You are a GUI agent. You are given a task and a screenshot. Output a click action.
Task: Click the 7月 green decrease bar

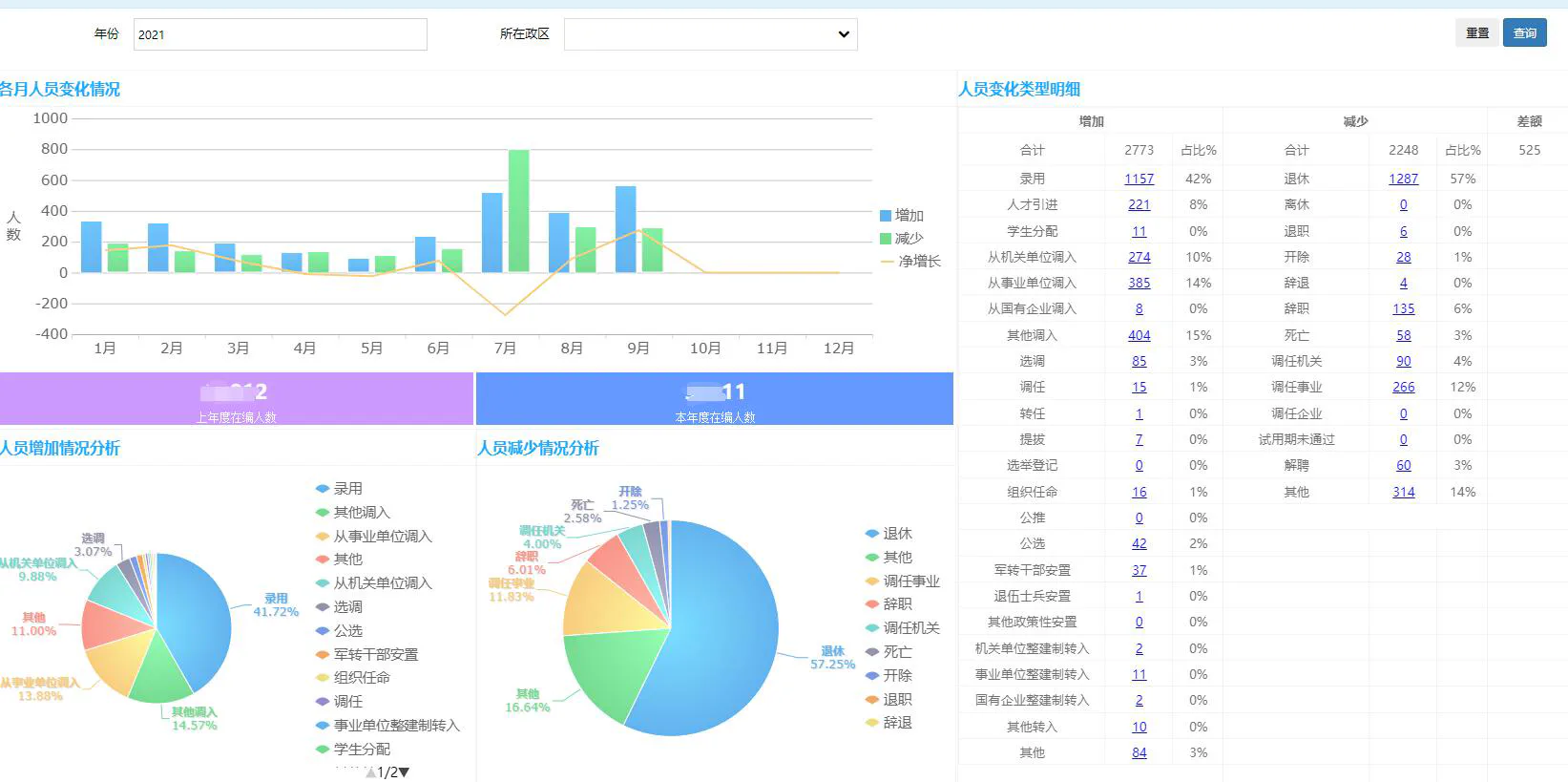518,211
